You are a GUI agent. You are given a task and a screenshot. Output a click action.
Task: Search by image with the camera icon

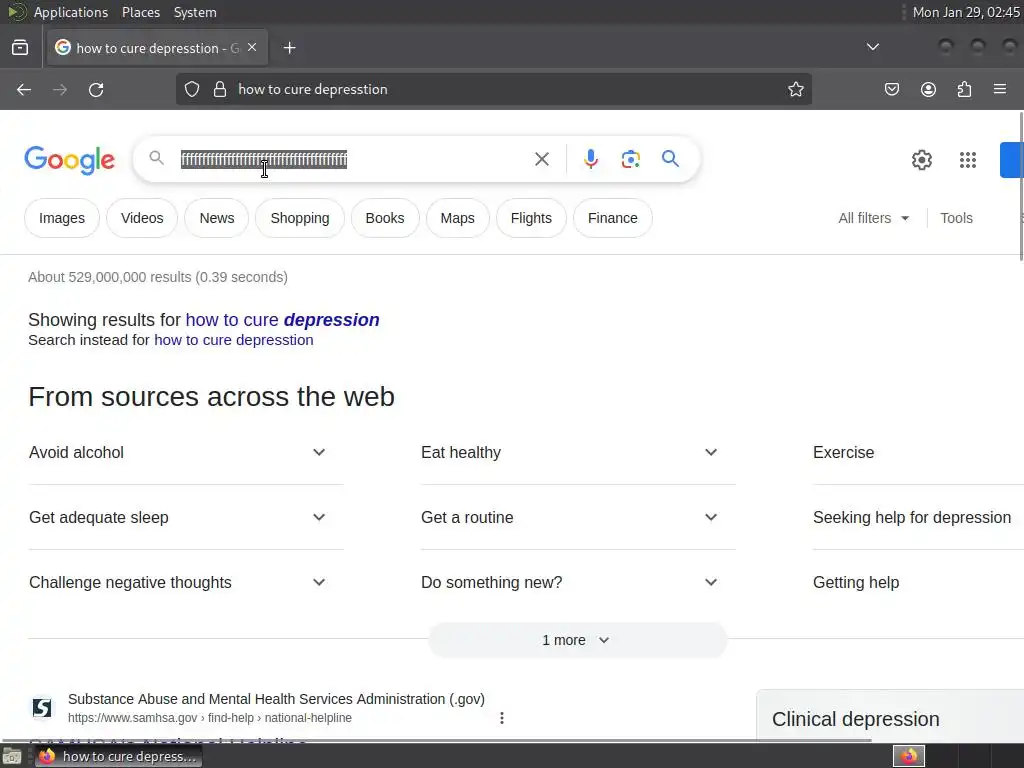click(x=630, y=159)
